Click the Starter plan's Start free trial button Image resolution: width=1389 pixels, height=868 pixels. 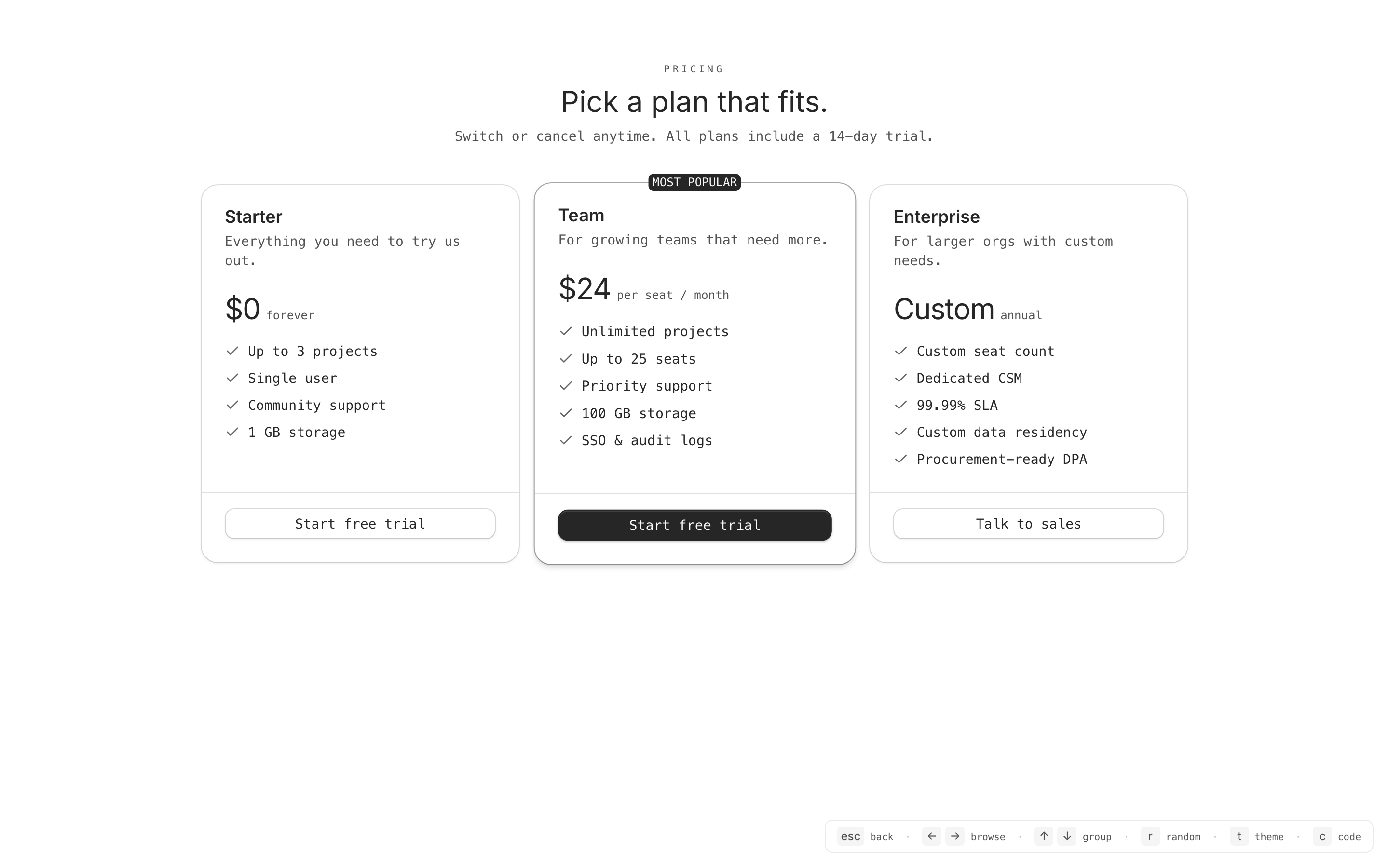[360, 524]
